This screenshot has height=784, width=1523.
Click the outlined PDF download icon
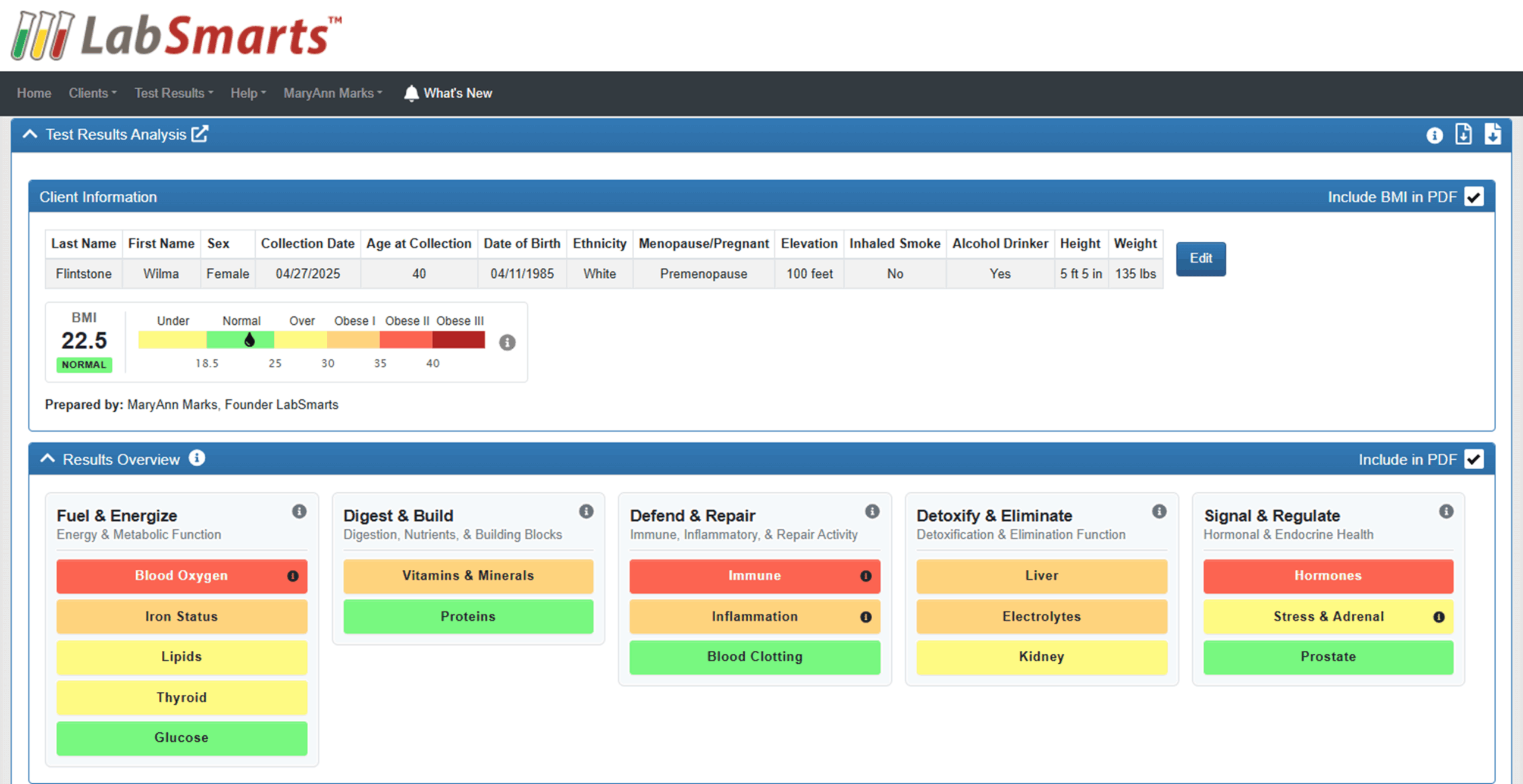(1464, 134)
